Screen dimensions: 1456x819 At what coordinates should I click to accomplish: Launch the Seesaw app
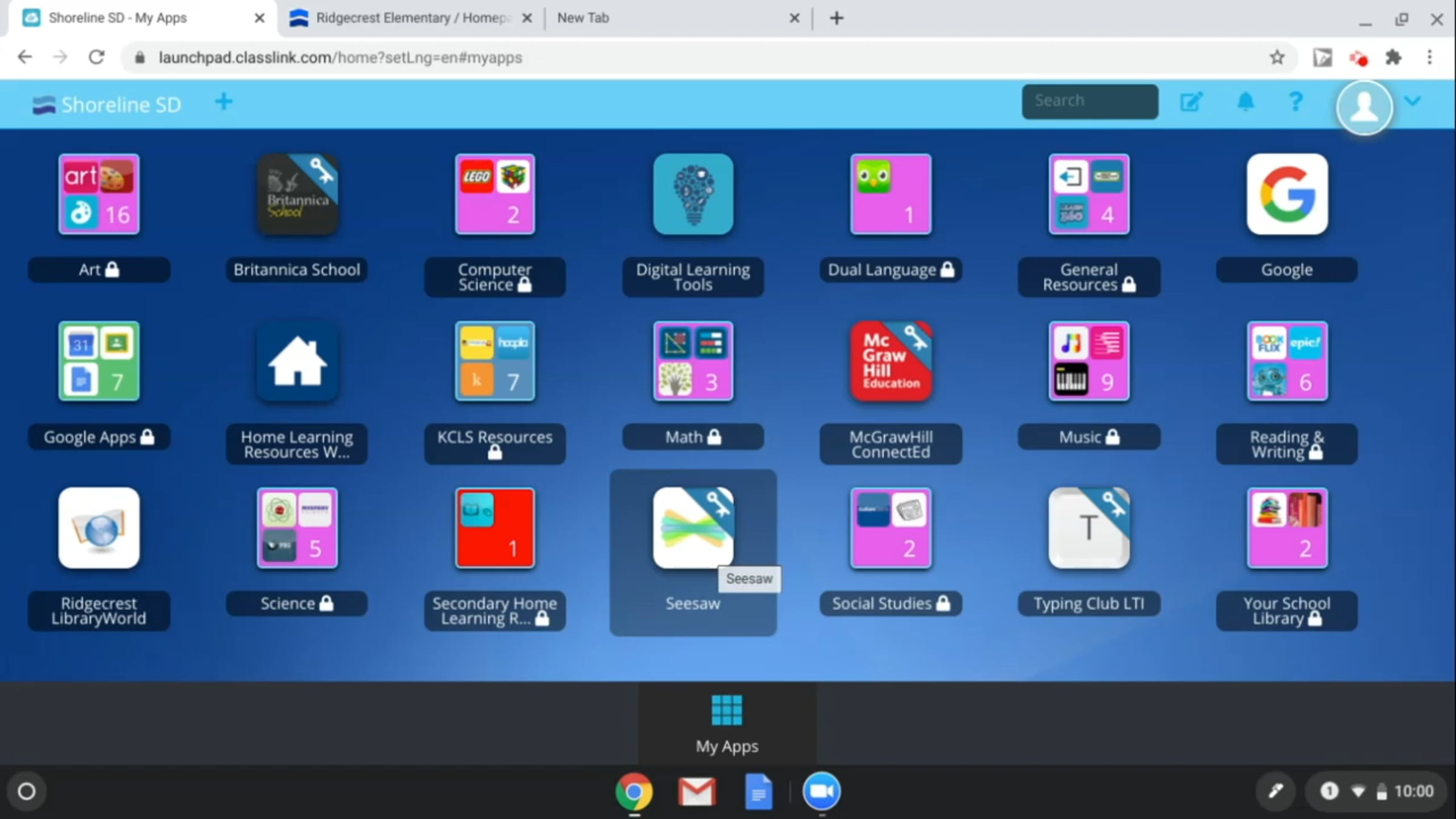tap(693, 528)
